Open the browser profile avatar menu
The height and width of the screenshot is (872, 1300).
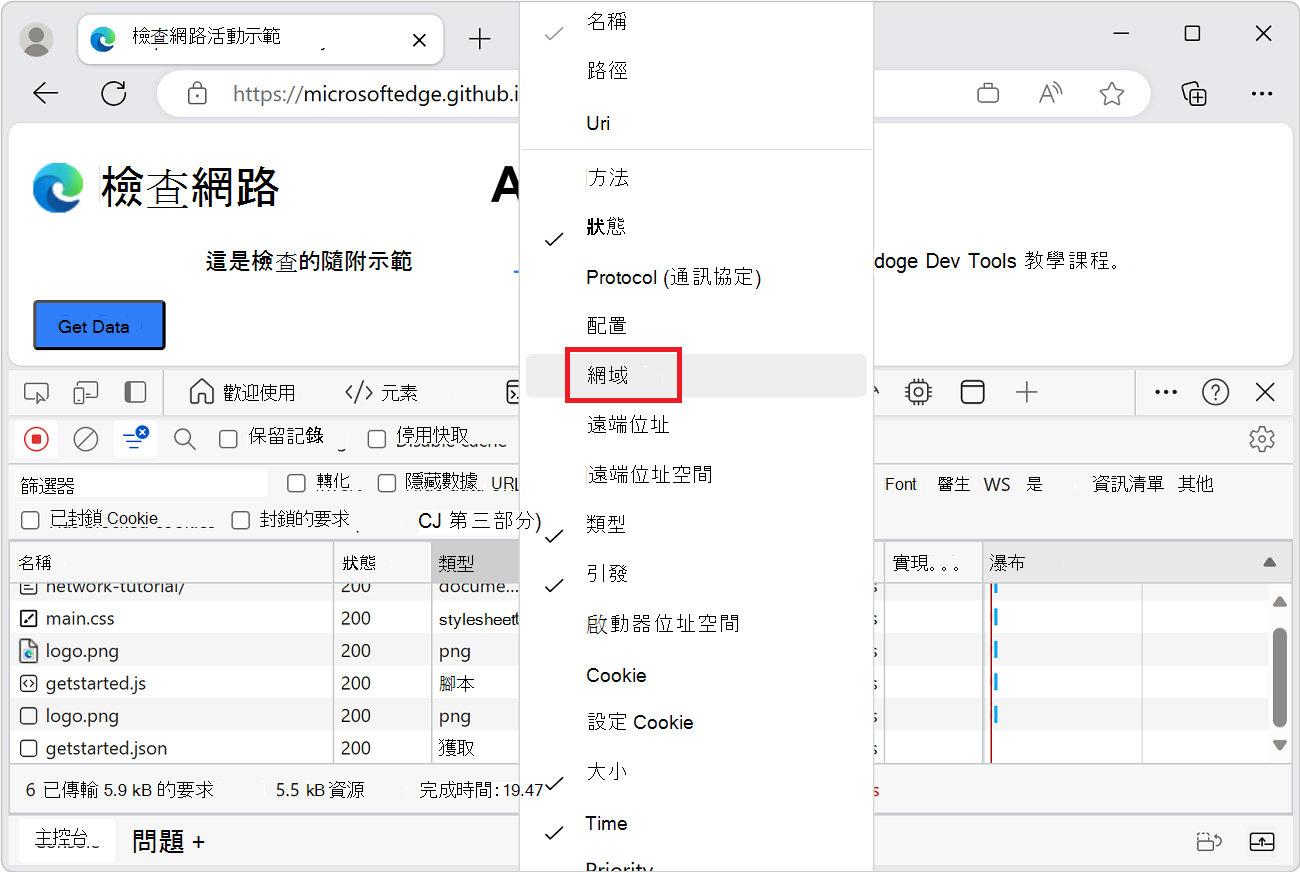36,39
